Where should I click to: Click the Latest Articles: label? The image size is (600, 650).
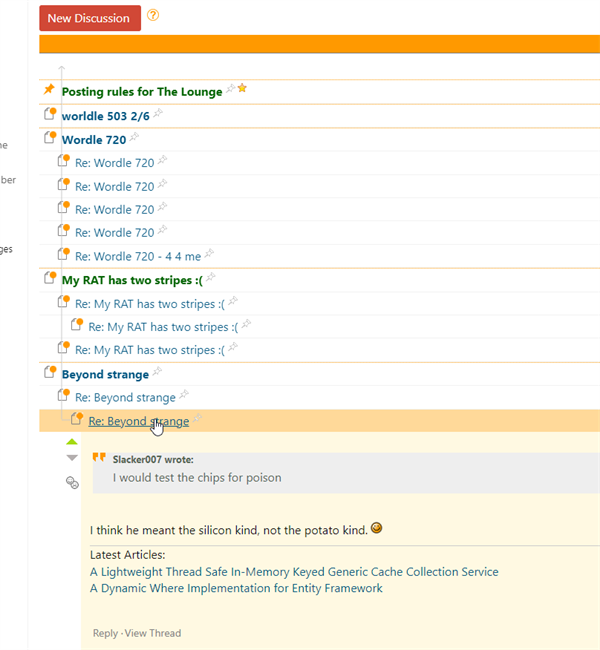coord(127,555)
